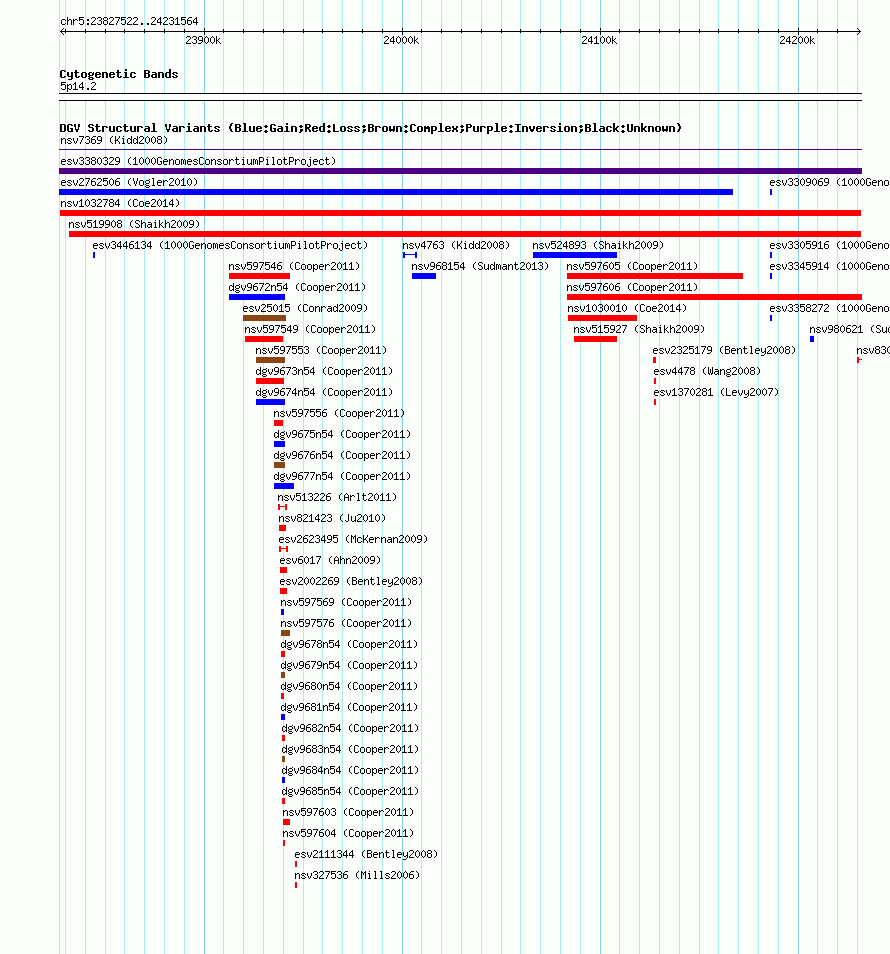Select dgv9680n54 (Cooper2011) label
The height and width of the screenshot is (954, 890).
click(x=349, y=686)
